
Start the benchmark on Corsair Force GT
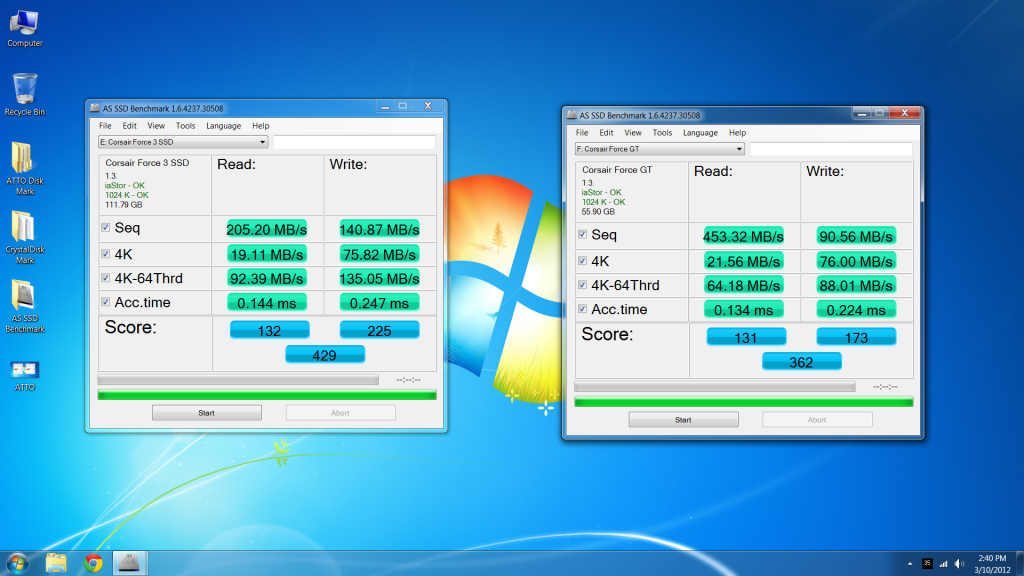683,420
